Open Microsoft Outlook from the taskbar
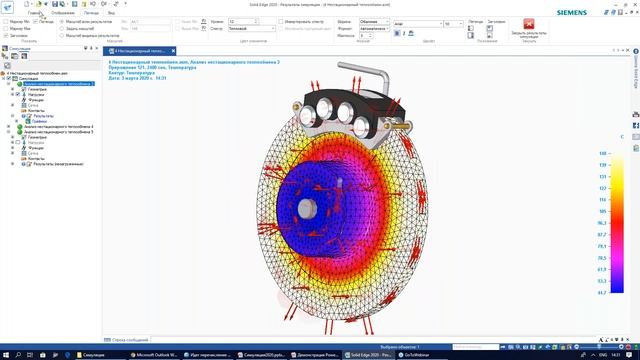The image size is (640, 360). (153, 355)
